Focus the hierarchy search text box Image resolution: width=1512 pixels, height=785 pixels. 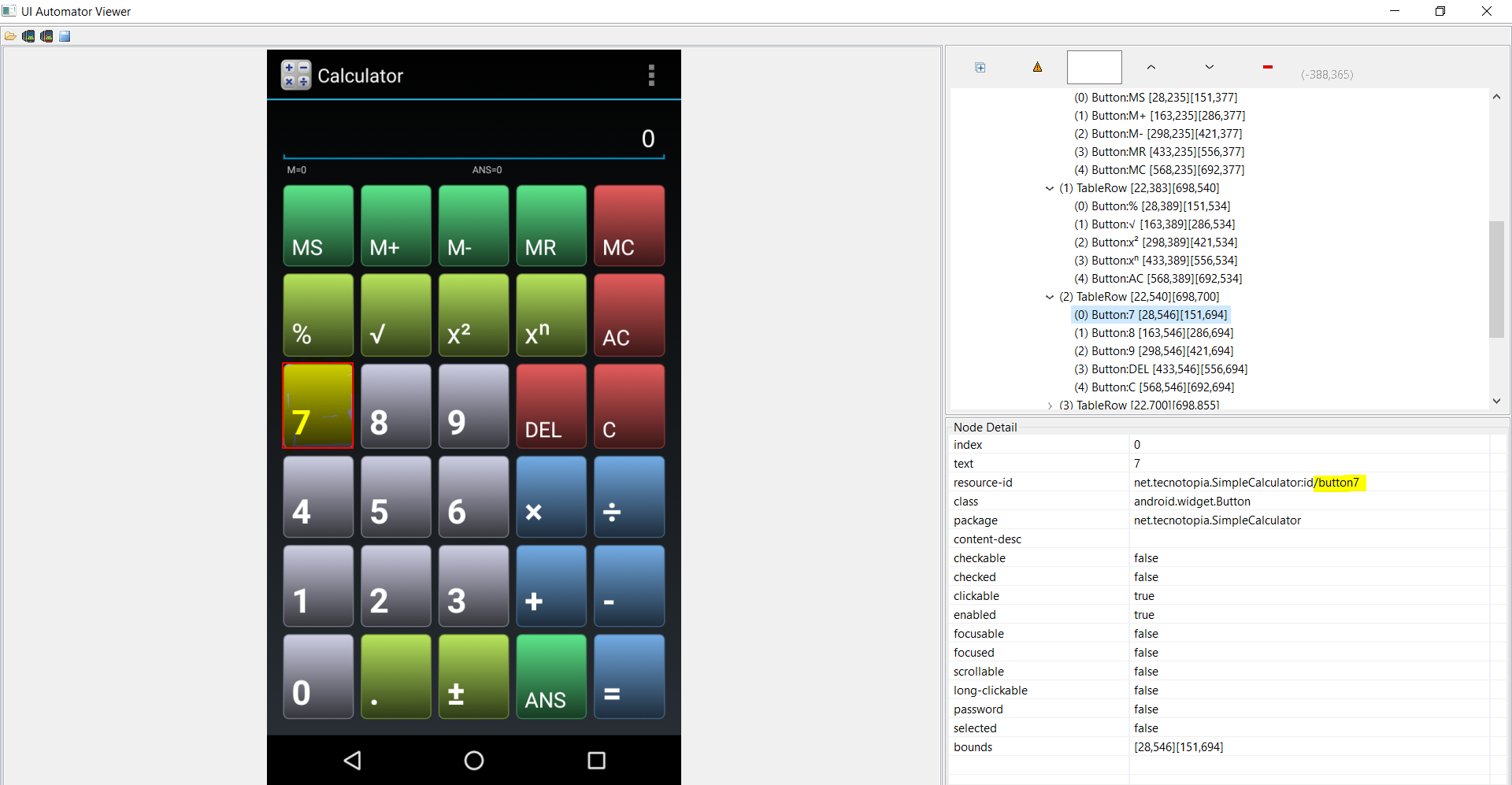click(1095, 67)
